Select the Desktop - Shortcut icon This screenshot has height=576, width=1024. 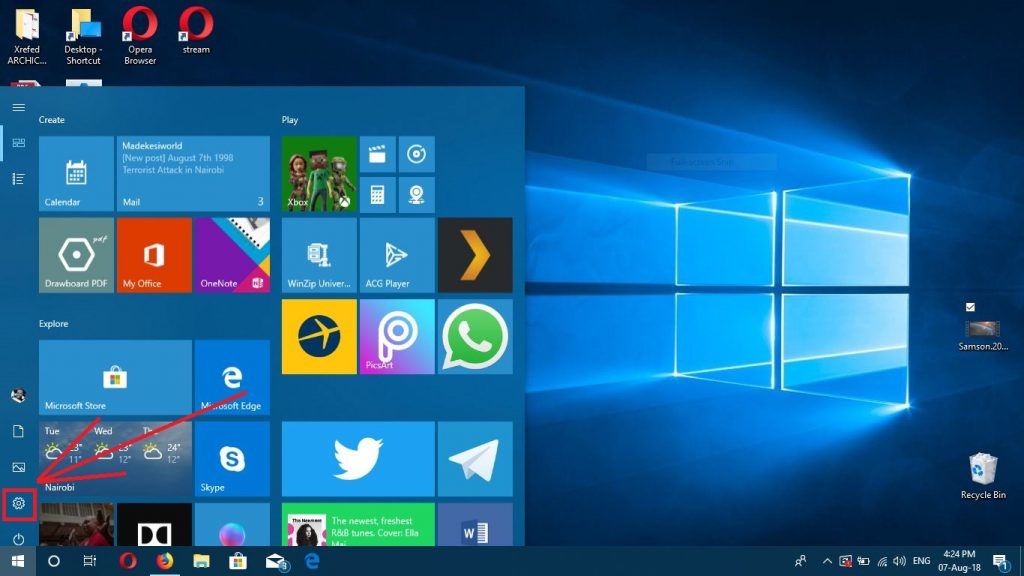(x=83, y=36)
